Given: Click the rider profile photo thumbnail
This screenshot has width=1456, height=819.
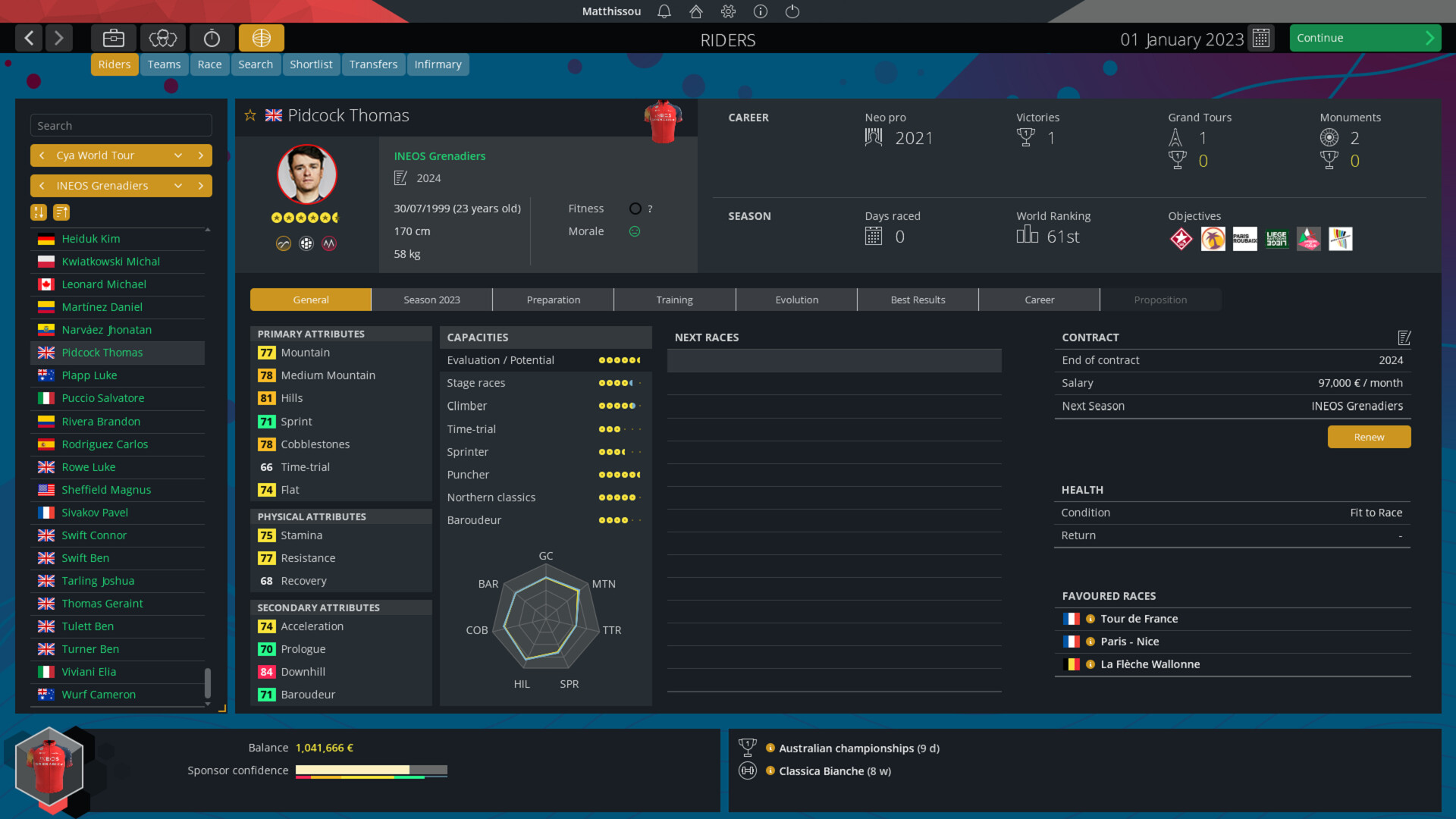Looking at the screenshot, I should coord(306,174).
